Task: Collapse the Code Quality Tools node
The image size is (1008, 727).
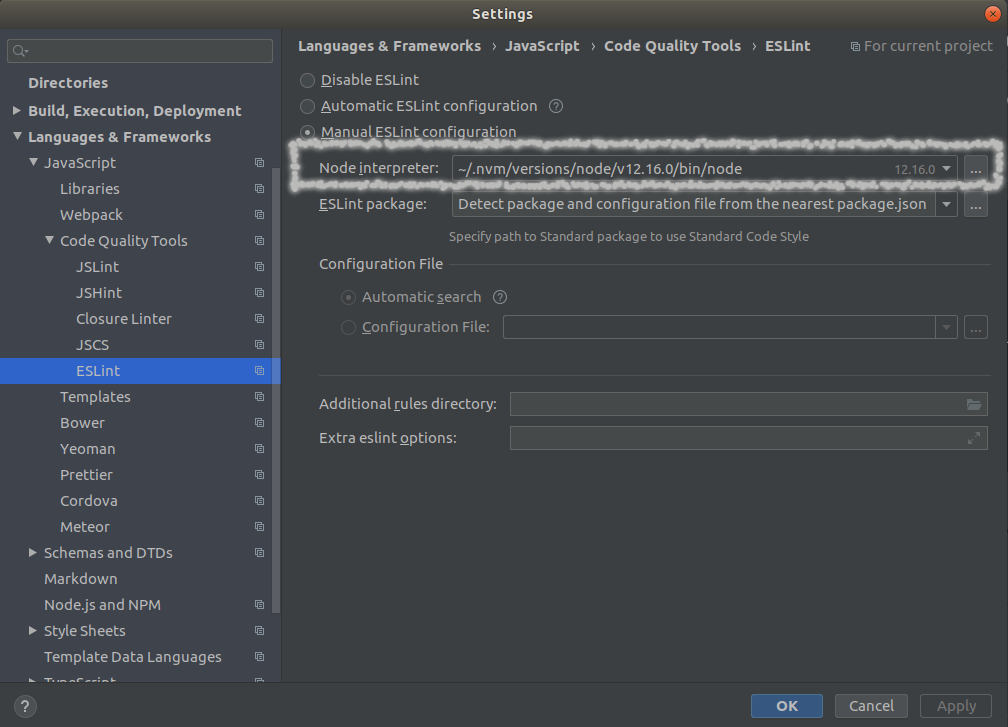Action: coord(50,240)
